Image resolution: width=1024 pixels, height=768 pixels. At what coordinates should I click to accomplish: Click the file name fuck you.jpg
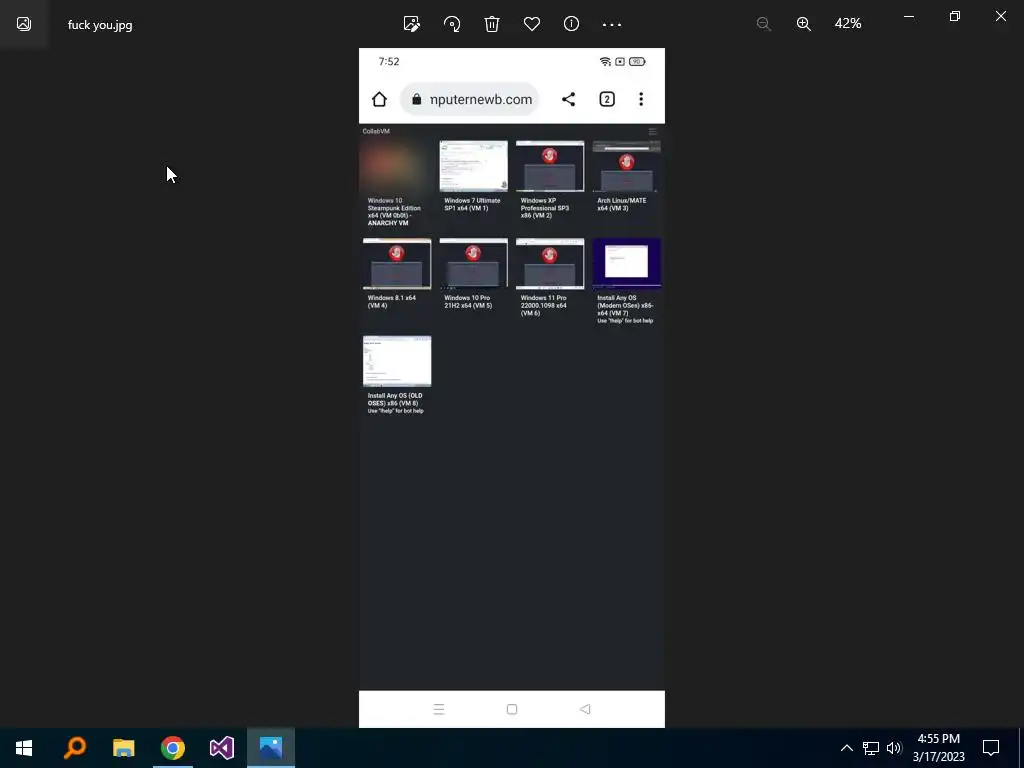[x=100, y=25]
